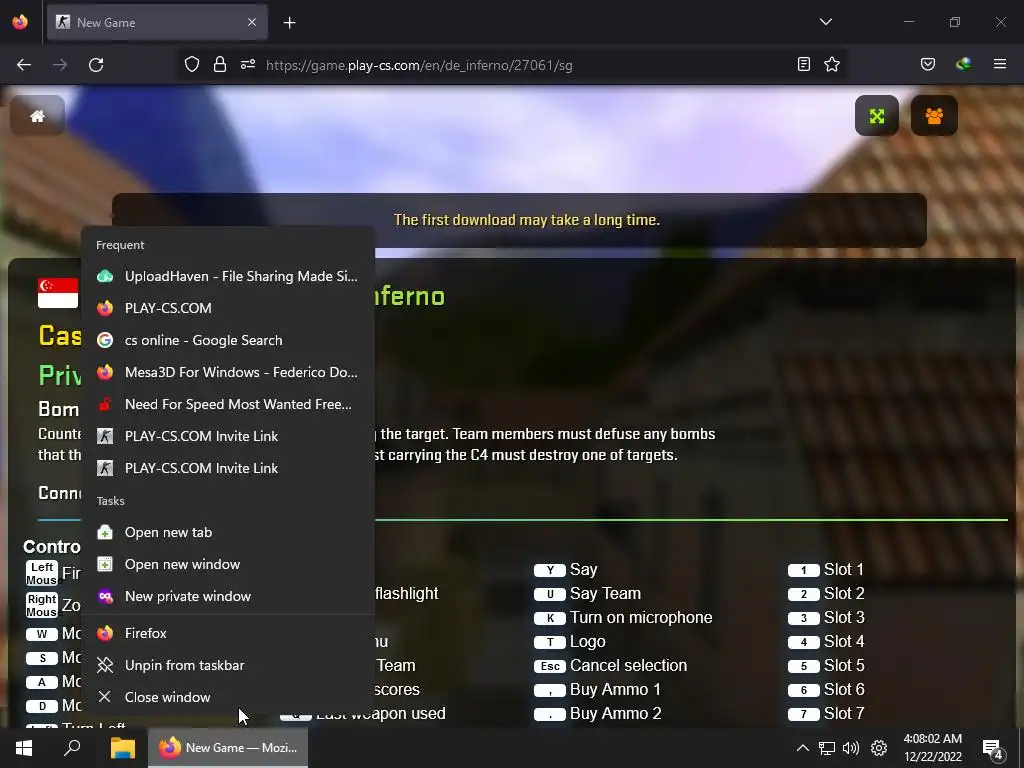Screen dimensions: 1024x768
Task: Choose Open new tab task
Action: [228, 532]
